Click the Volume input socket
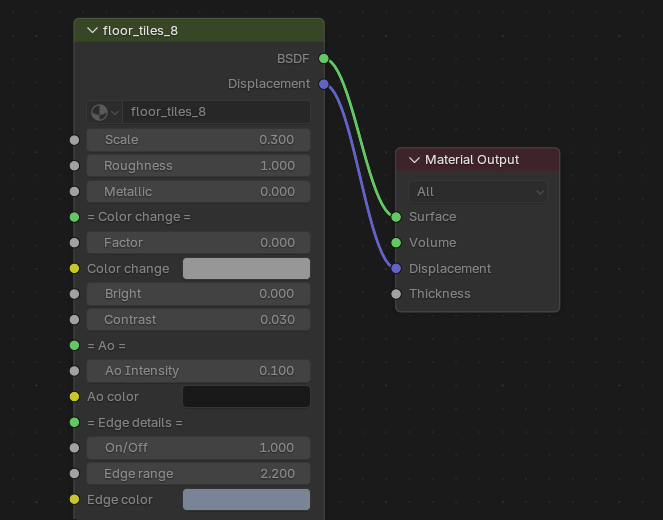Viewport: 663px width, 520px height. [396, 243]
